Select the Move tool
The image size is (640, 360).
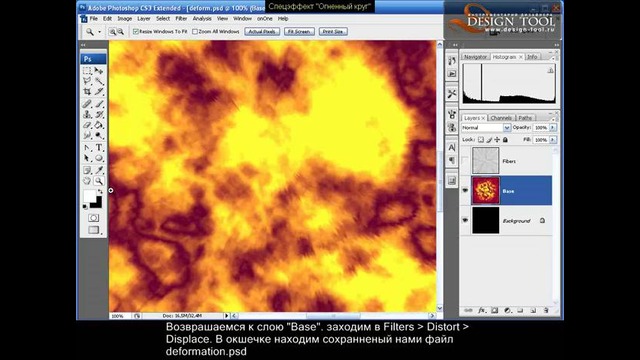pos(99,71)
